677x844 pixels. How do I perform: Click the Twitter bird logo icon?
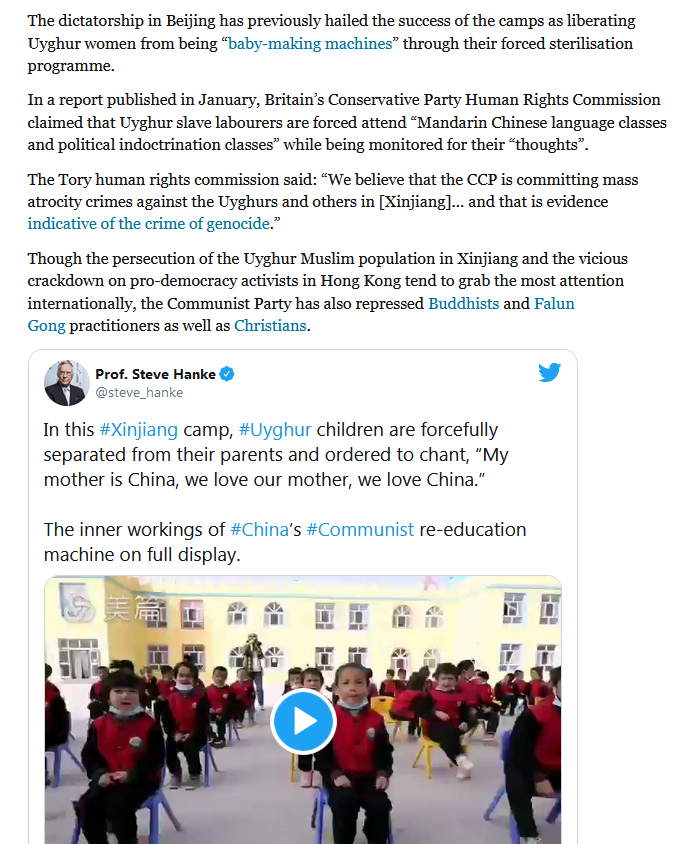pyautogui.click(x=549, y=372)
